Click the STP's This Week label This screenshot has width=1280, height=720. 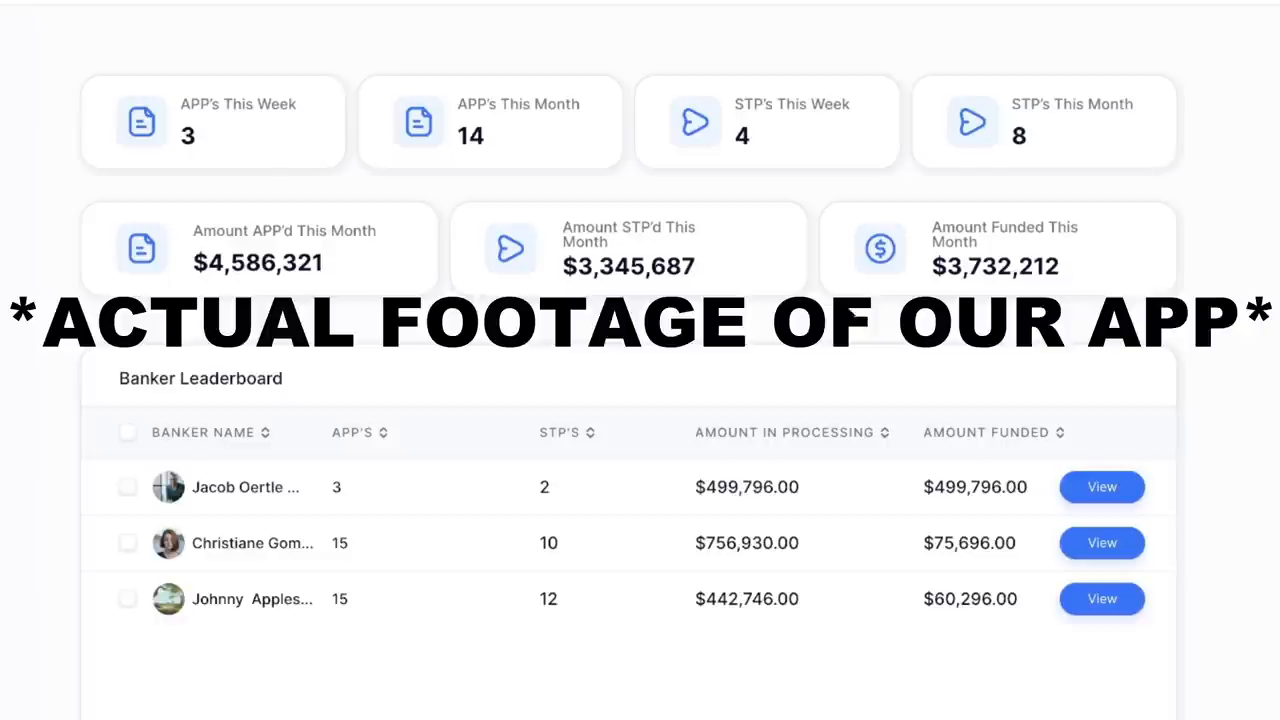point(792,104)
